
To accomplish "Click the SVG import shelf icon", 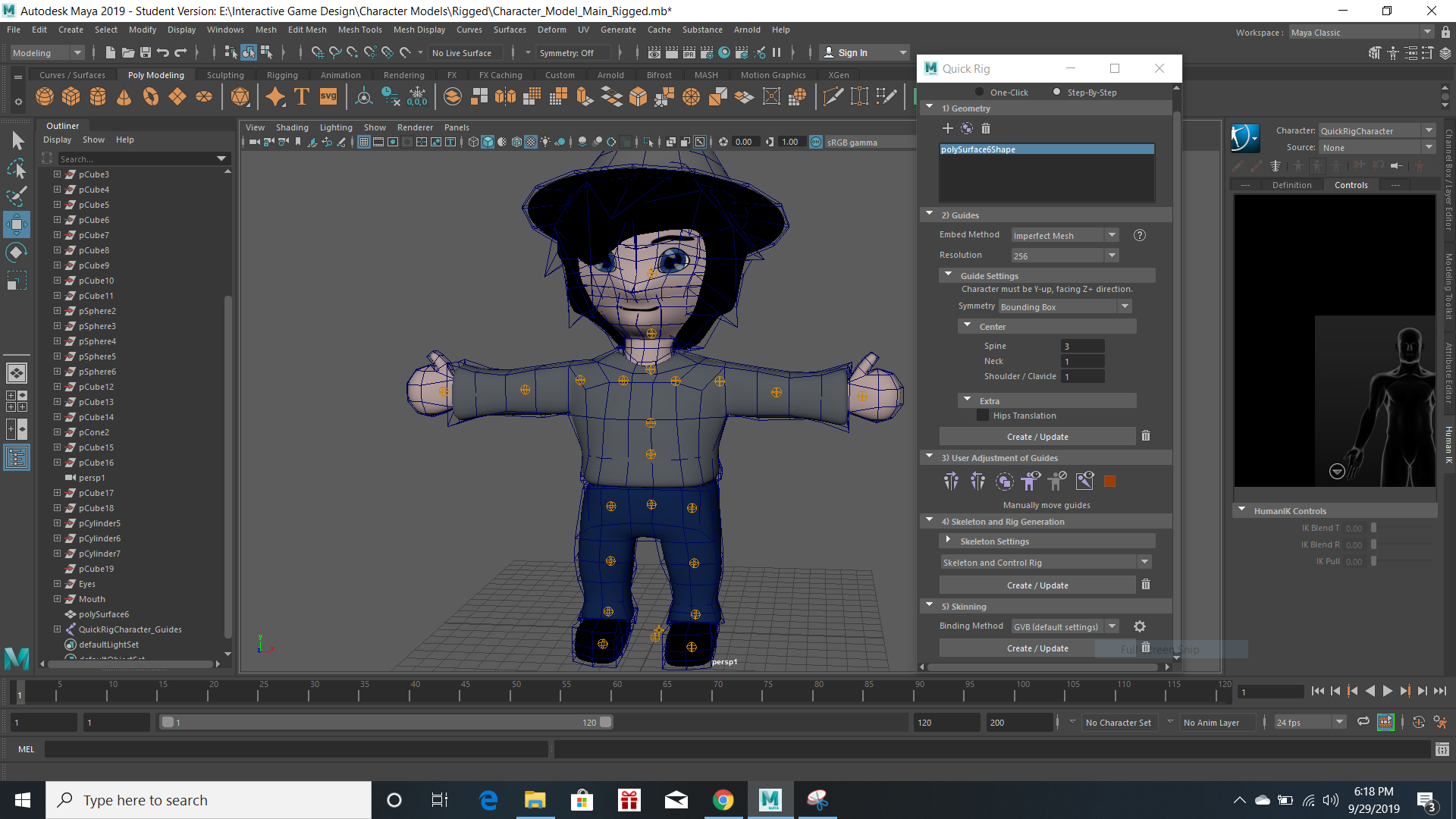I will (328, 97).
